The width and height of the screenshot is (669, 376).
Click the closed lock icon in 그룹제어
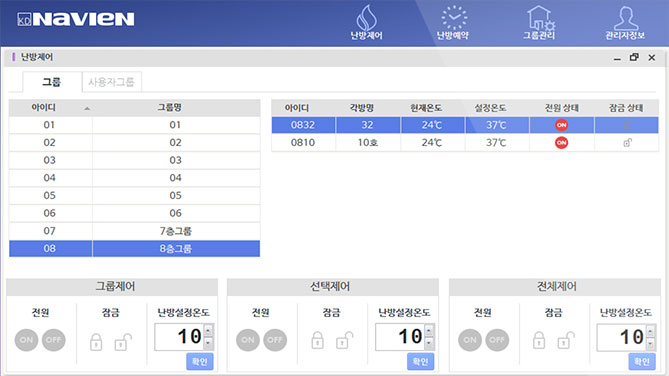click(96, 341)
